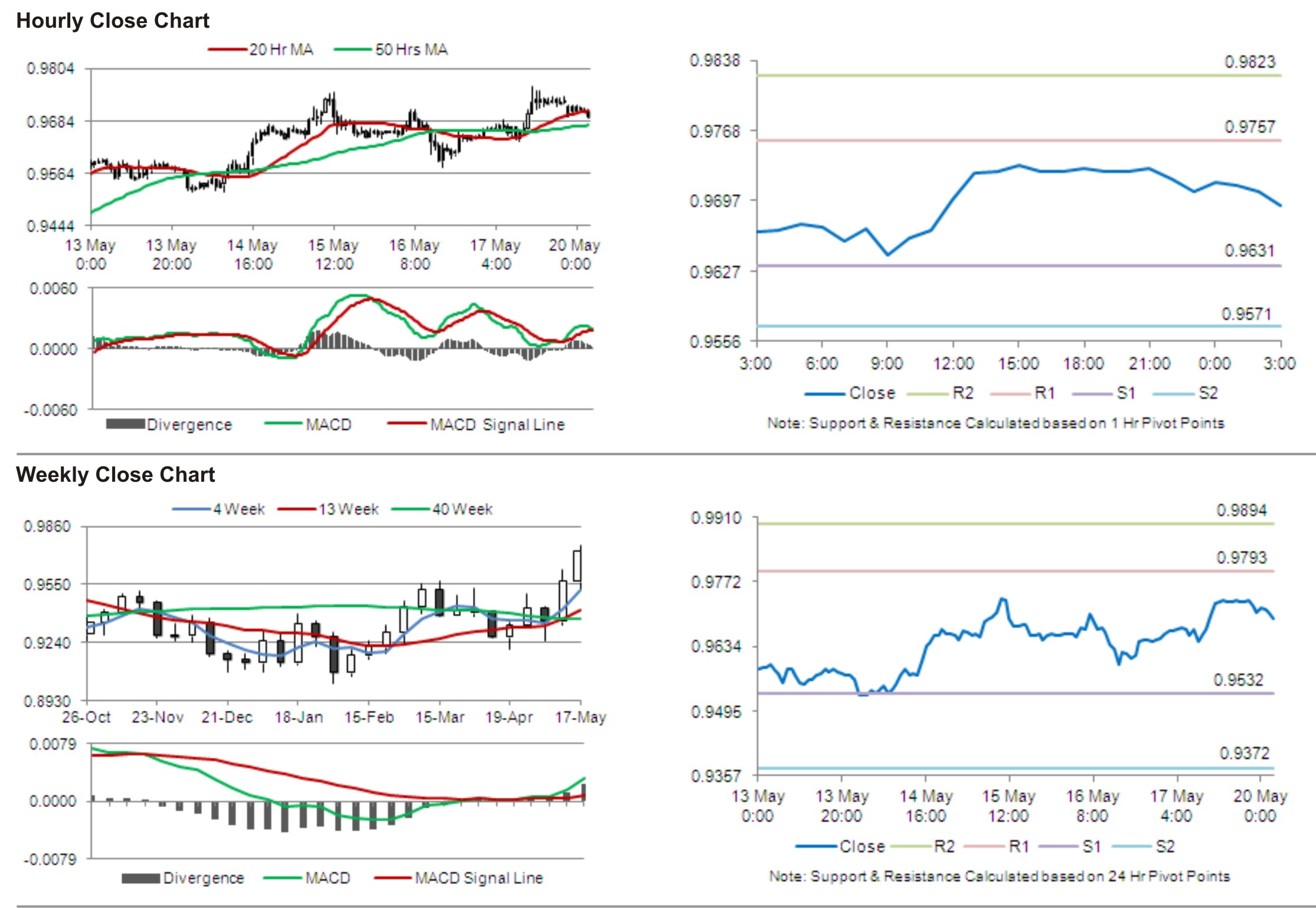Click the '17-May' date label on the weekly chart

click(x=580, y=717)
